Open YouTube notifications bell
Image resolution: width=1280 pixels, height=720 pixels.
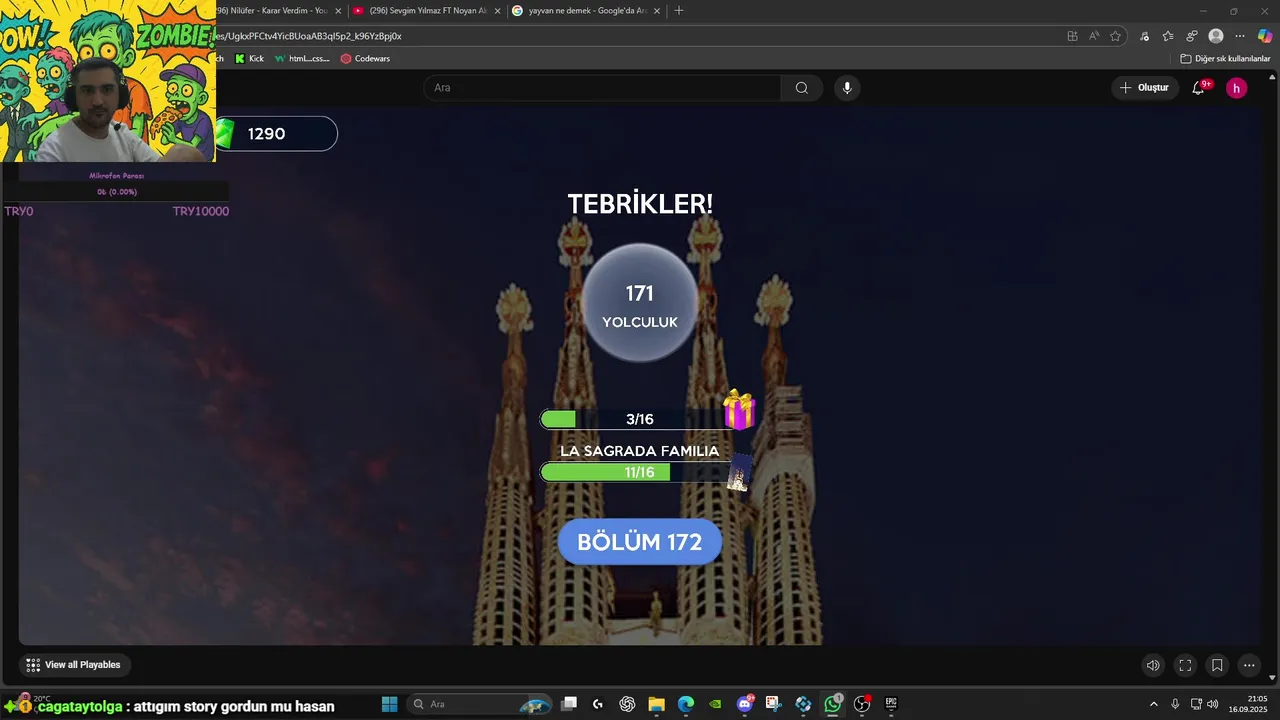coord(1198,88)
